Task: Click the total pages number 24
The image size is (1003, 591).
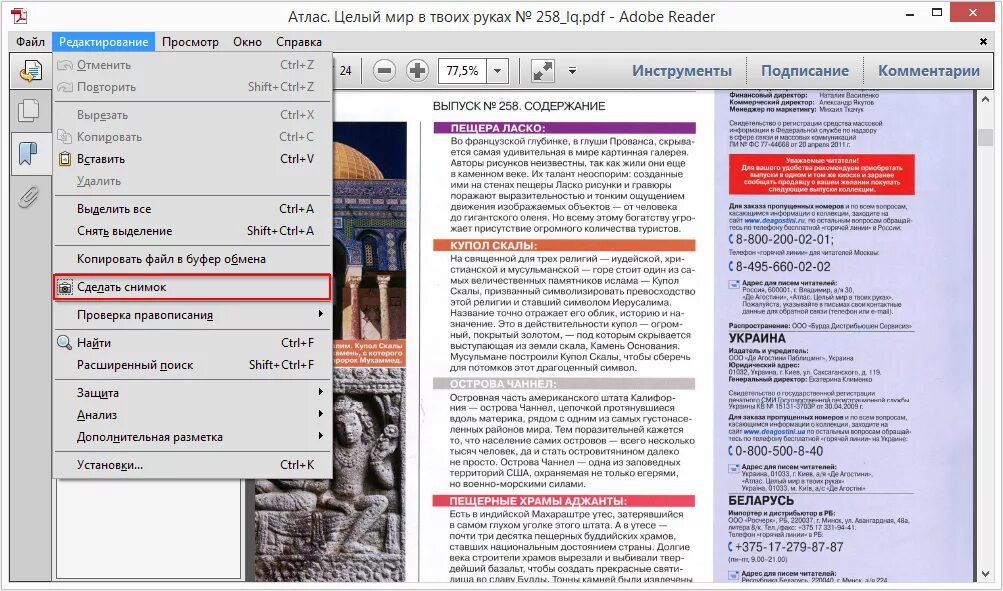Action: [345, 70]
